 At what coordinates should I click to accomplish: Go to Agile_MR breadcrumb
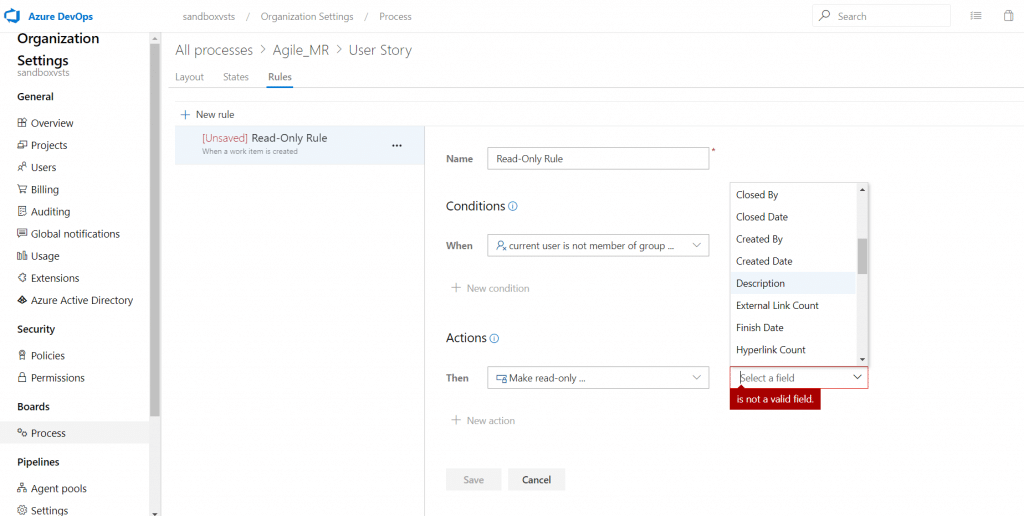click(x=300, y=50)
